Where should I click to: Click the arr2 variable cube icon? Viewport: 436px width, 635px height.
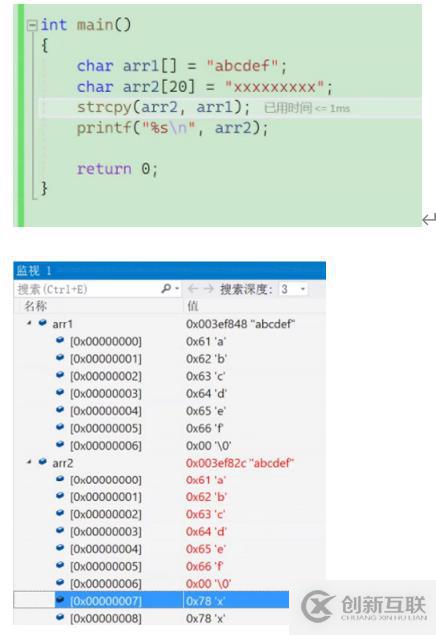click(x=43, y=462)
